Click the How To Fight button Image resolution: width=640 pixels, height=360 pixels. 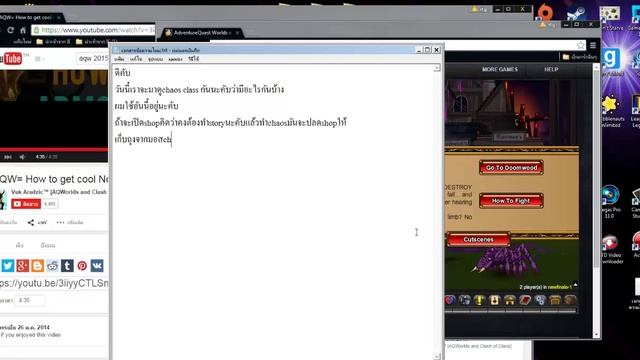511,201
